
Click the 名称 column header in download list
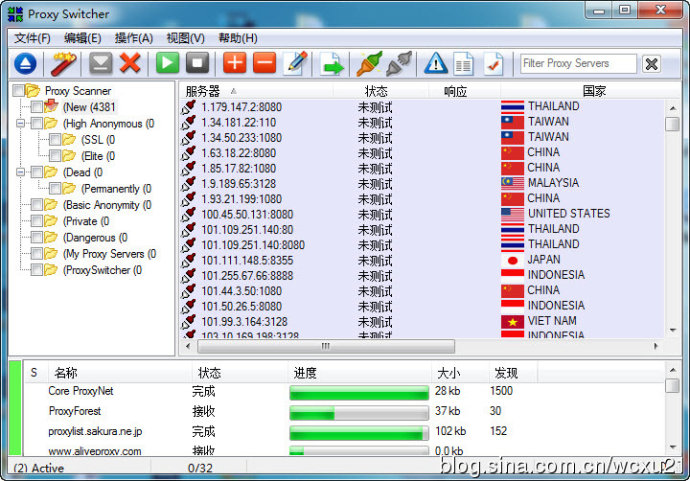click(119, 373)
